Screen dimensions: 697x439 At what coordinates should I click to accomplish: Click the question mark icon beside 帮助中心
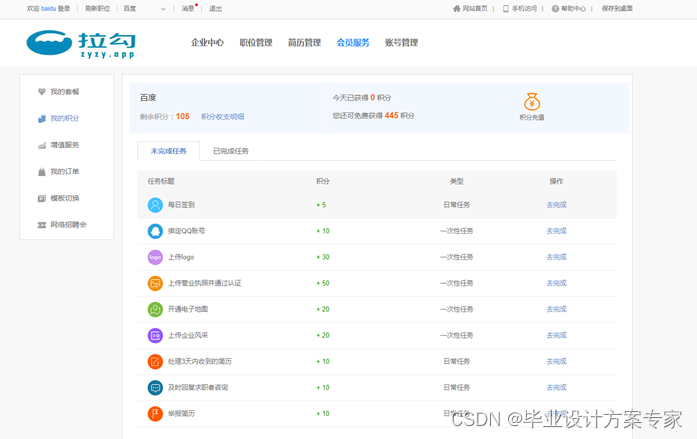(555, 8)
